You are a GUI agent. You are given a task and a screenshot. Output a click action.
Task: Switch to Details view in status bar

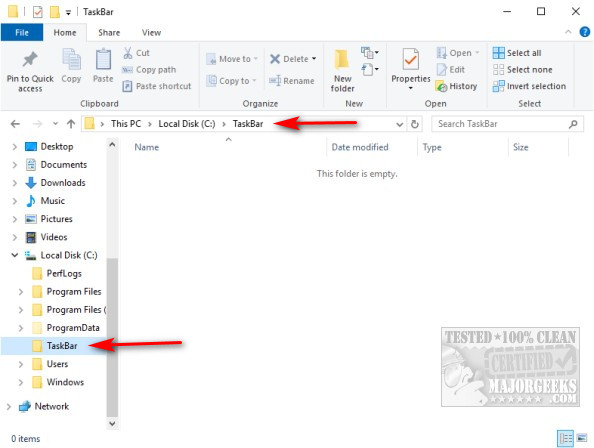click(566, 439)
